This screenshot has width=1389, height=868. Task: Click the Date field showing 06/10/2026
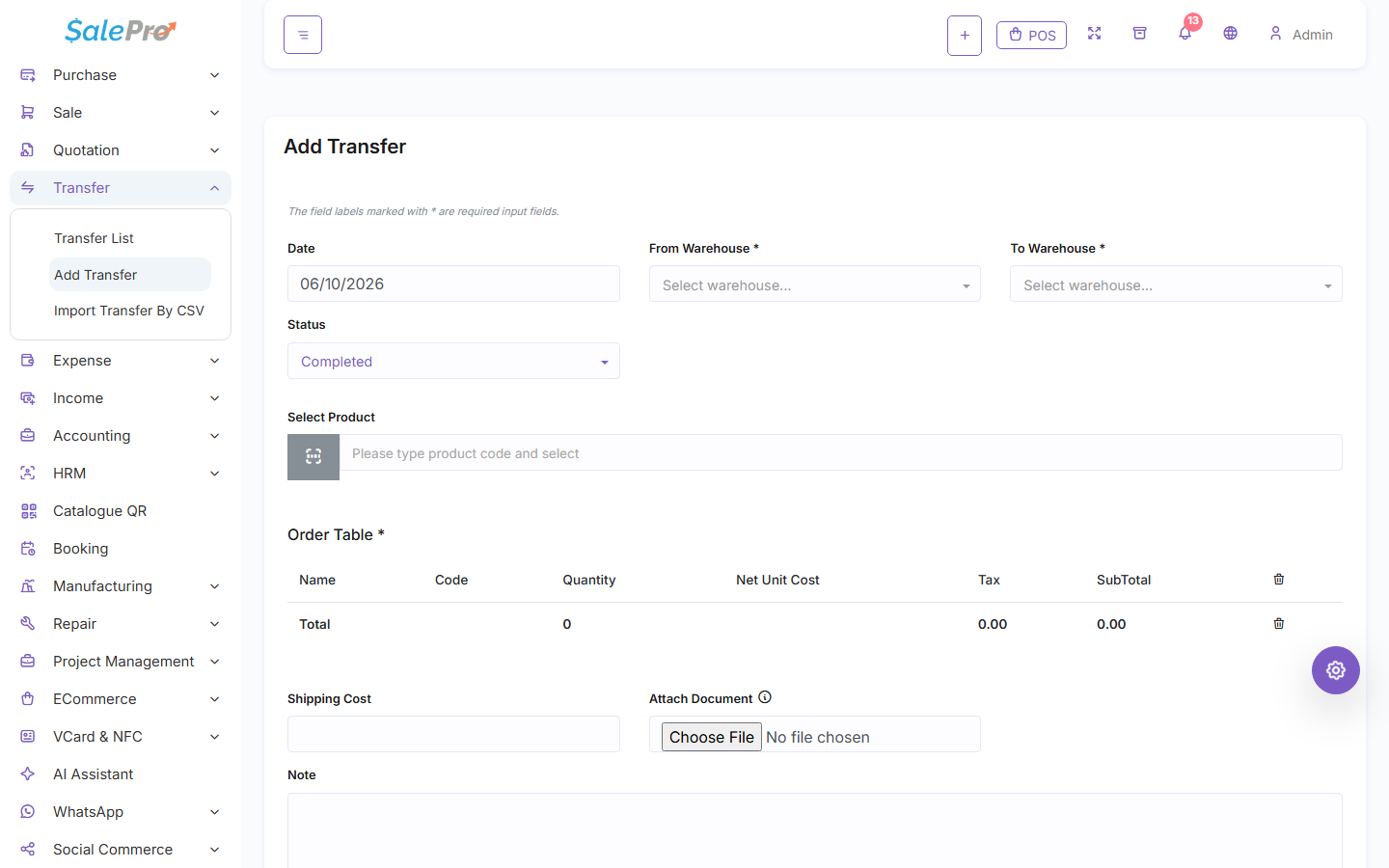click(x=453, y=284)
